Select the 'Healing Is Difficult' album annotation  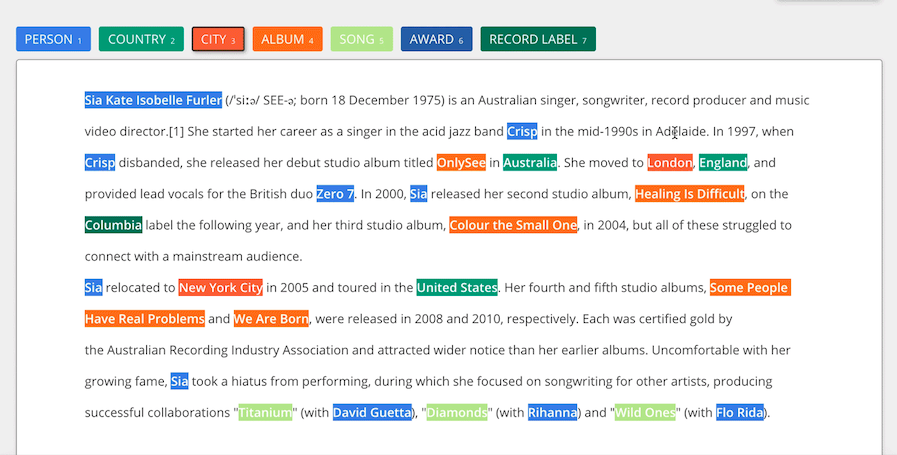point(690,194)
